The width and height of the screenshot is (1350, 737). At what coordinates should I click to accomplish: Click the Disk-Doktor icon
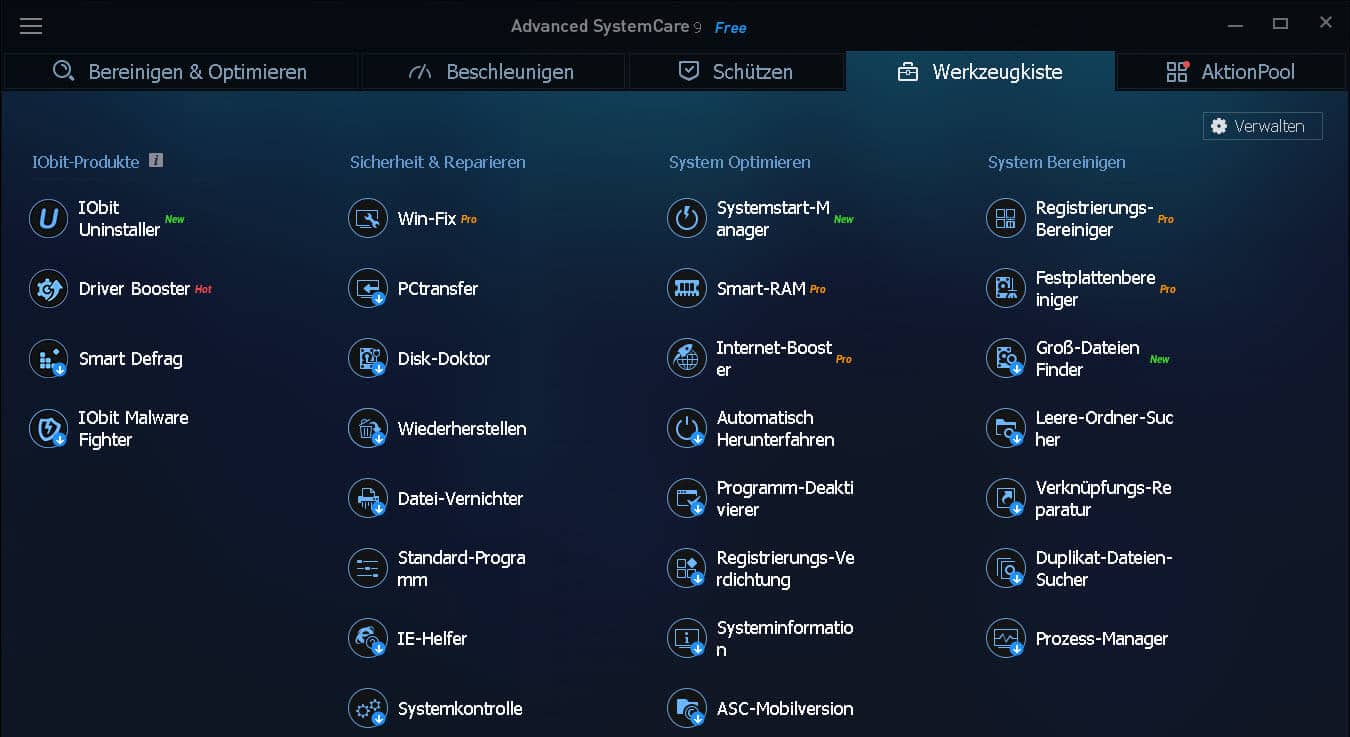point(367,358)
